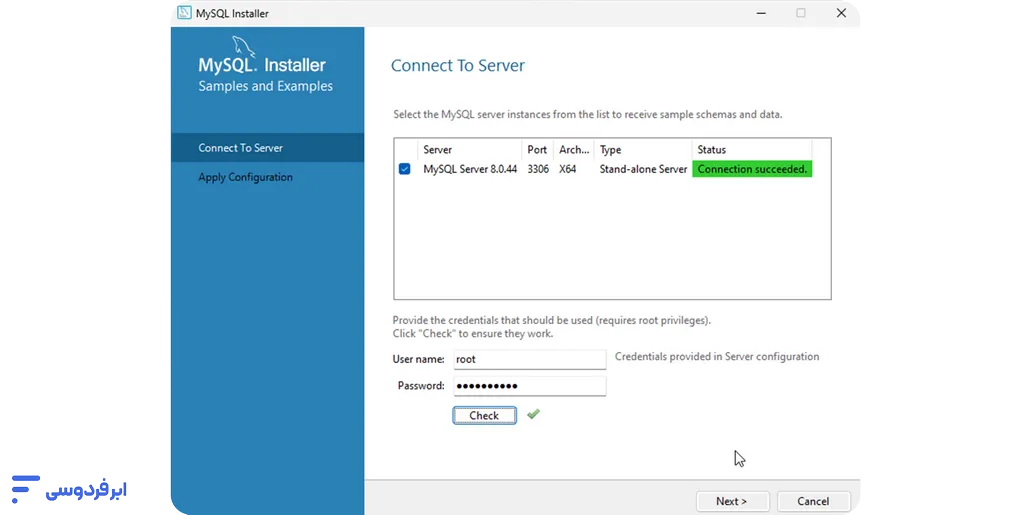The height and width of the screenshot is (515, 1024).
Task: Click the Stand-alone Server type cell
Action: click(x=643, y=169)
